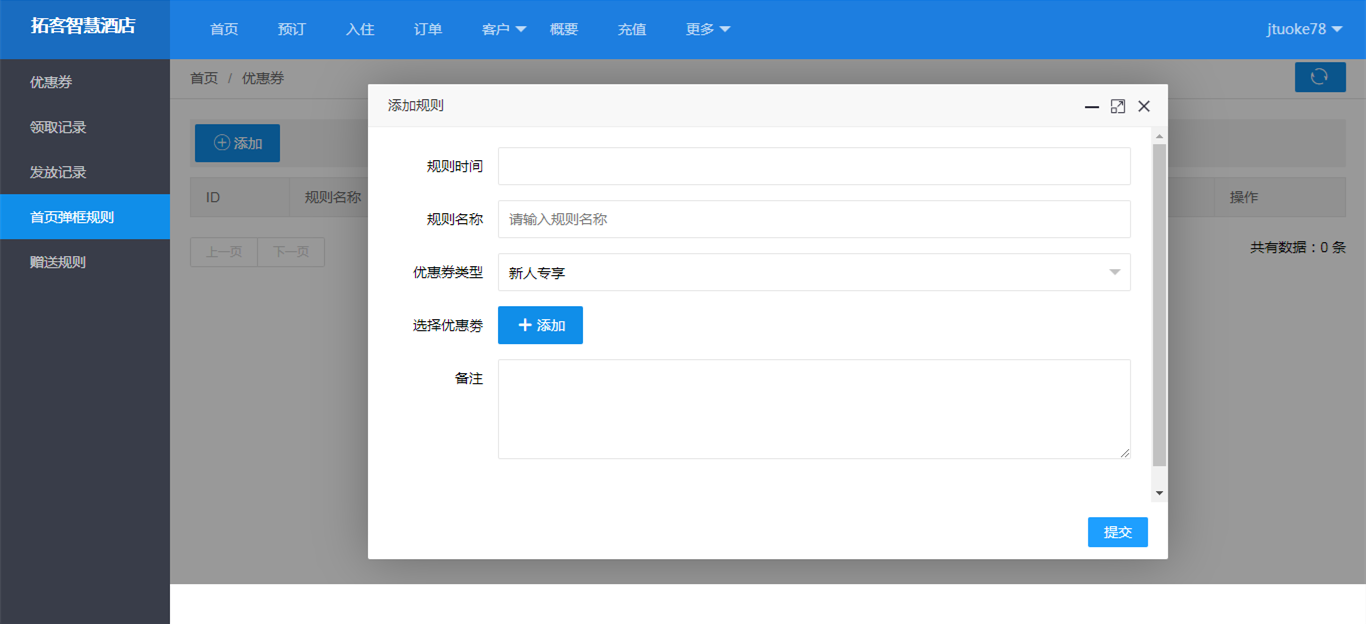Click the 提交 button
The image size is (1366, 624).
coord(1118,532)
